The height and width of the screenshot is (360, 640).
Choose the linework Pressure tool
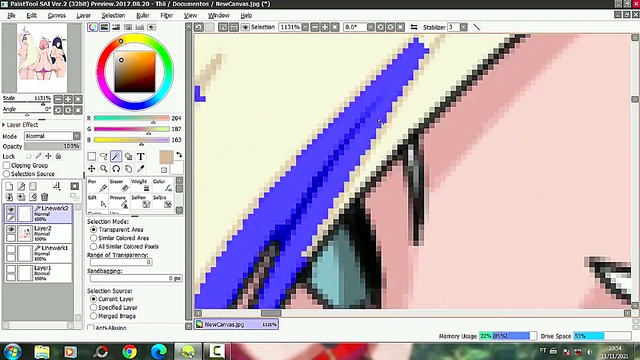click(x=119, y=202)
